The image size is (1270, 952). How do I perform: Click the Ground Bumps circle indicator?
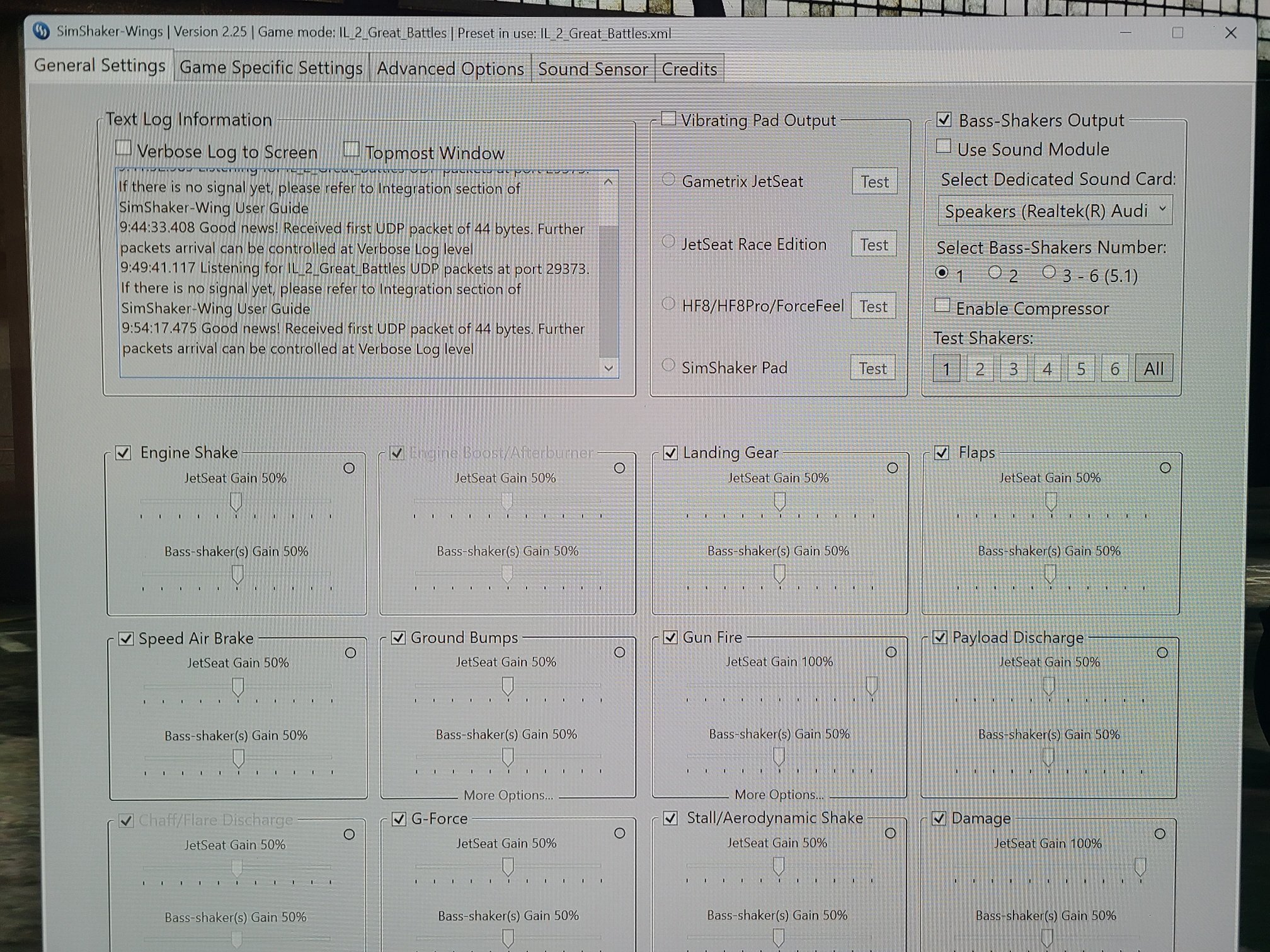[619, 652]
